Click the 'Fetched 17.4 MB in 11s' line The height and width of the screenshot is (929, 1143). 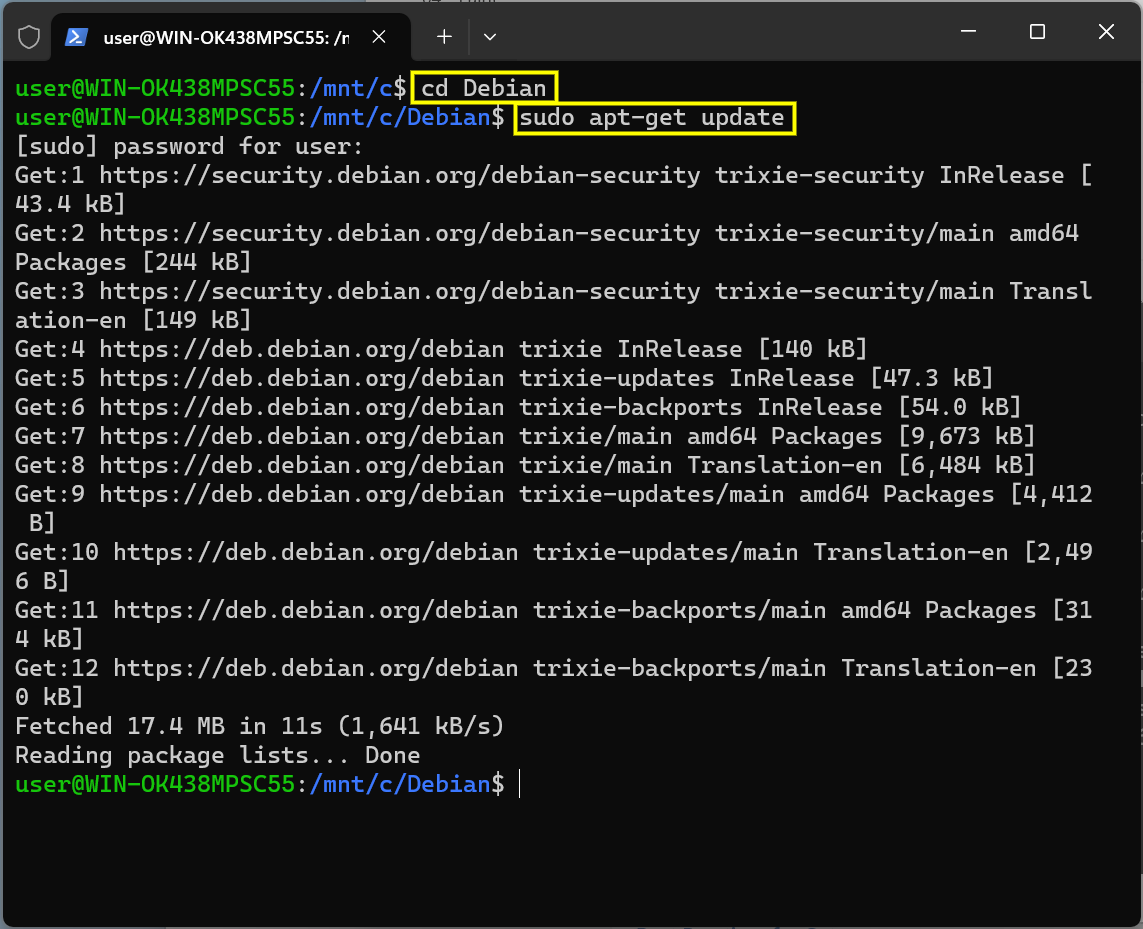(260, 726)
